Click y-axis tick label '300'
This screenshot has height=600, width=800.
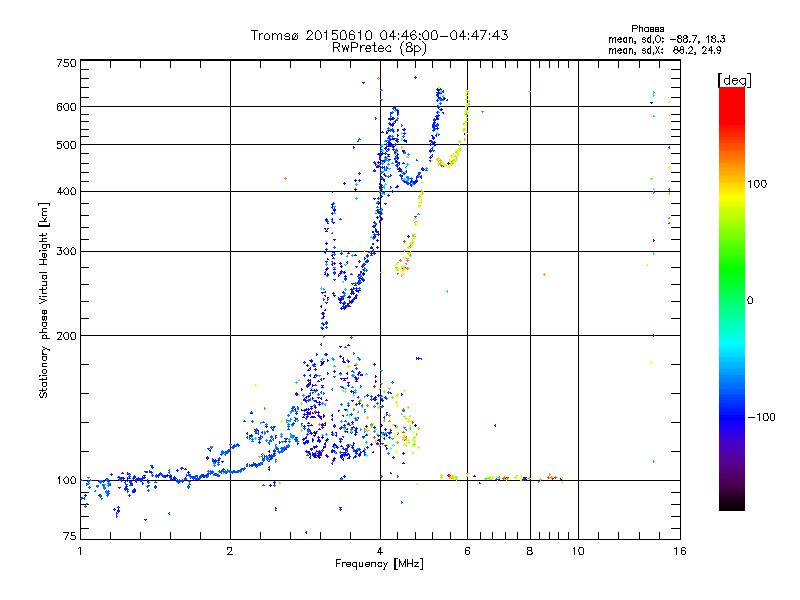[x=66, y=252]
